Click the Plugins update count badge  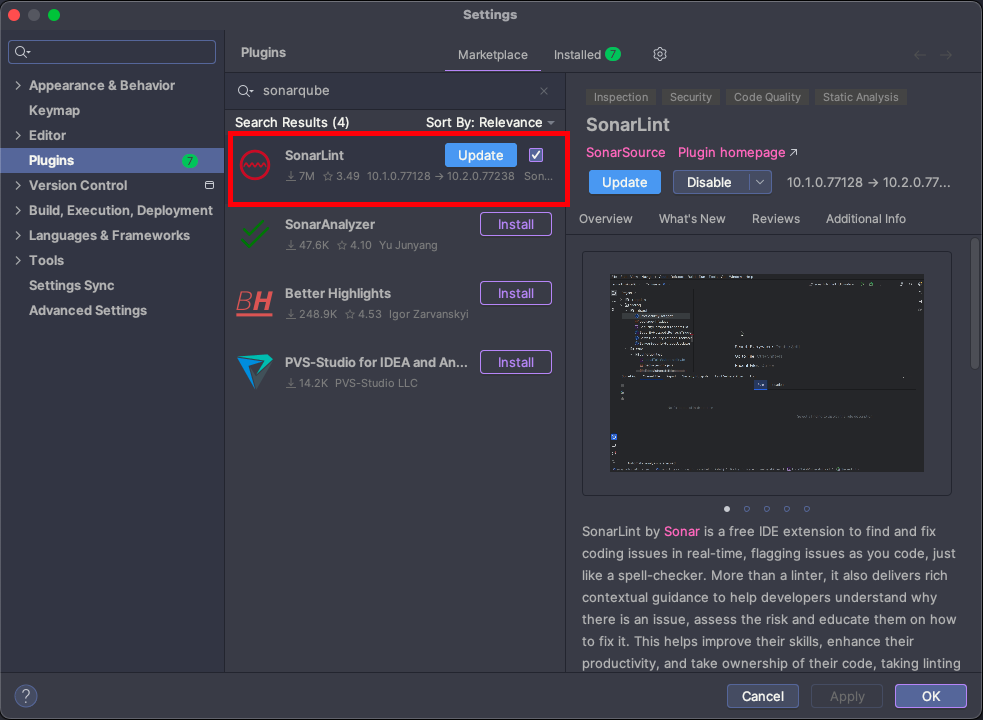click(x=190, y=161)
